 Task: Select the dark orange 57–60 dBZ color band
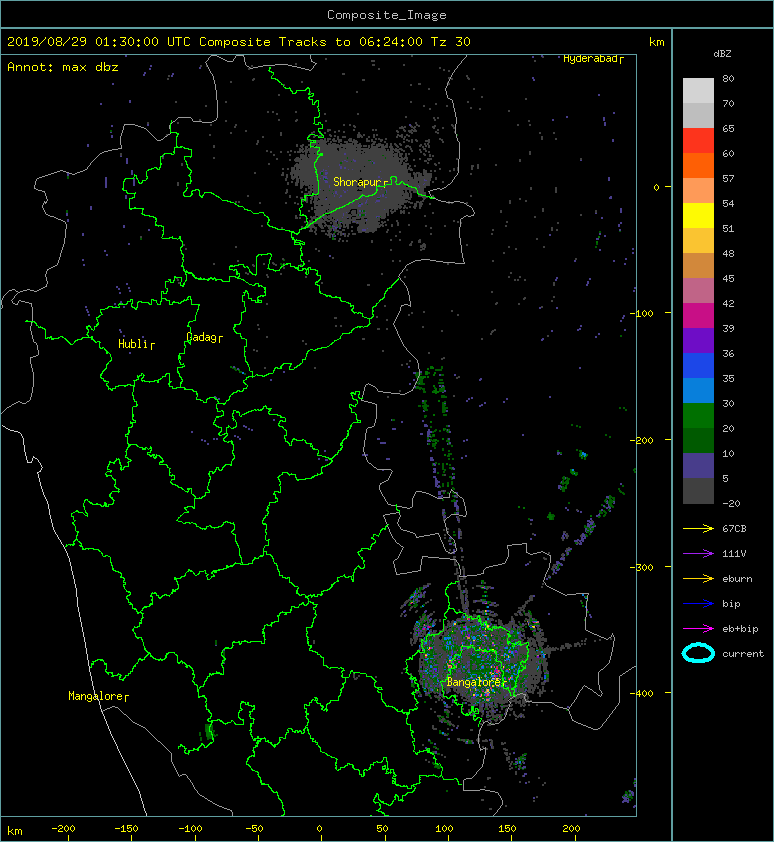coord(698,165)
